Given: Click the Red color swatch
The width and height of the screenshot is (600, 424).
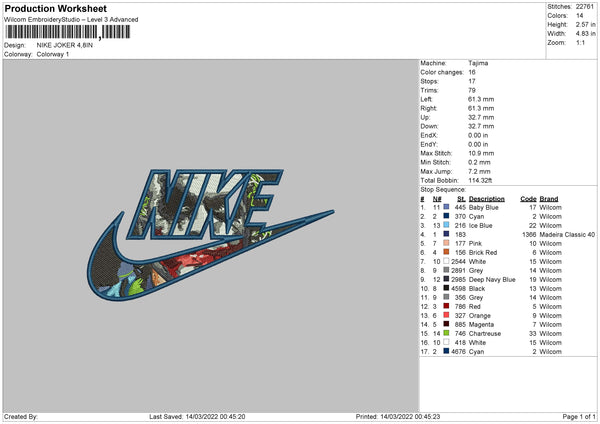Looking at the screenshot, I should [446, 306].
